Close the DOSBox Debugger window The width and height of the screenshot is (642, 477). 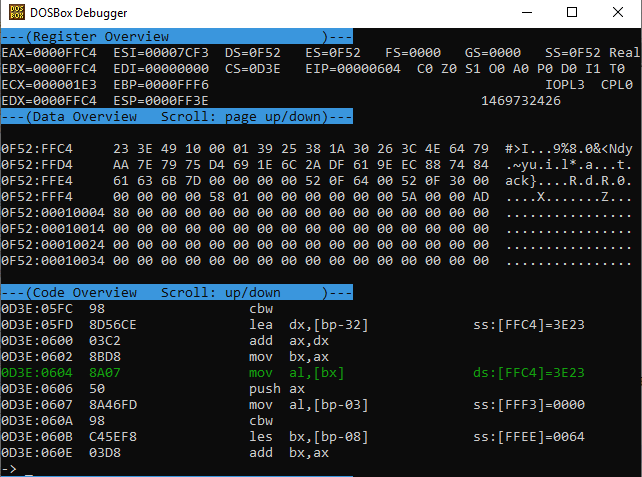(x=618, y=13)
